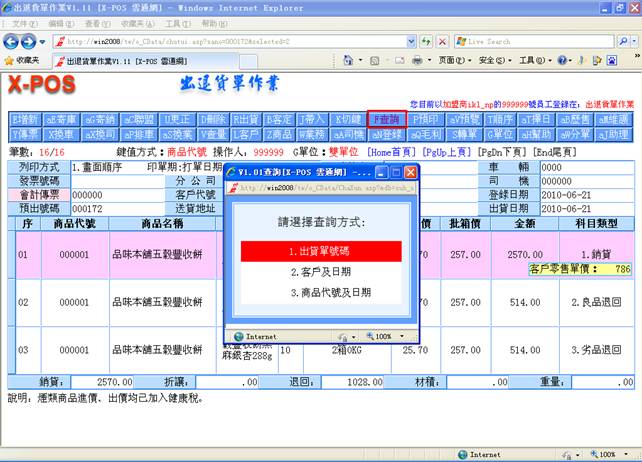Click the IE forward navigation arrow
The width and height of the screenshot is (642, 462).
coord(31,41)
